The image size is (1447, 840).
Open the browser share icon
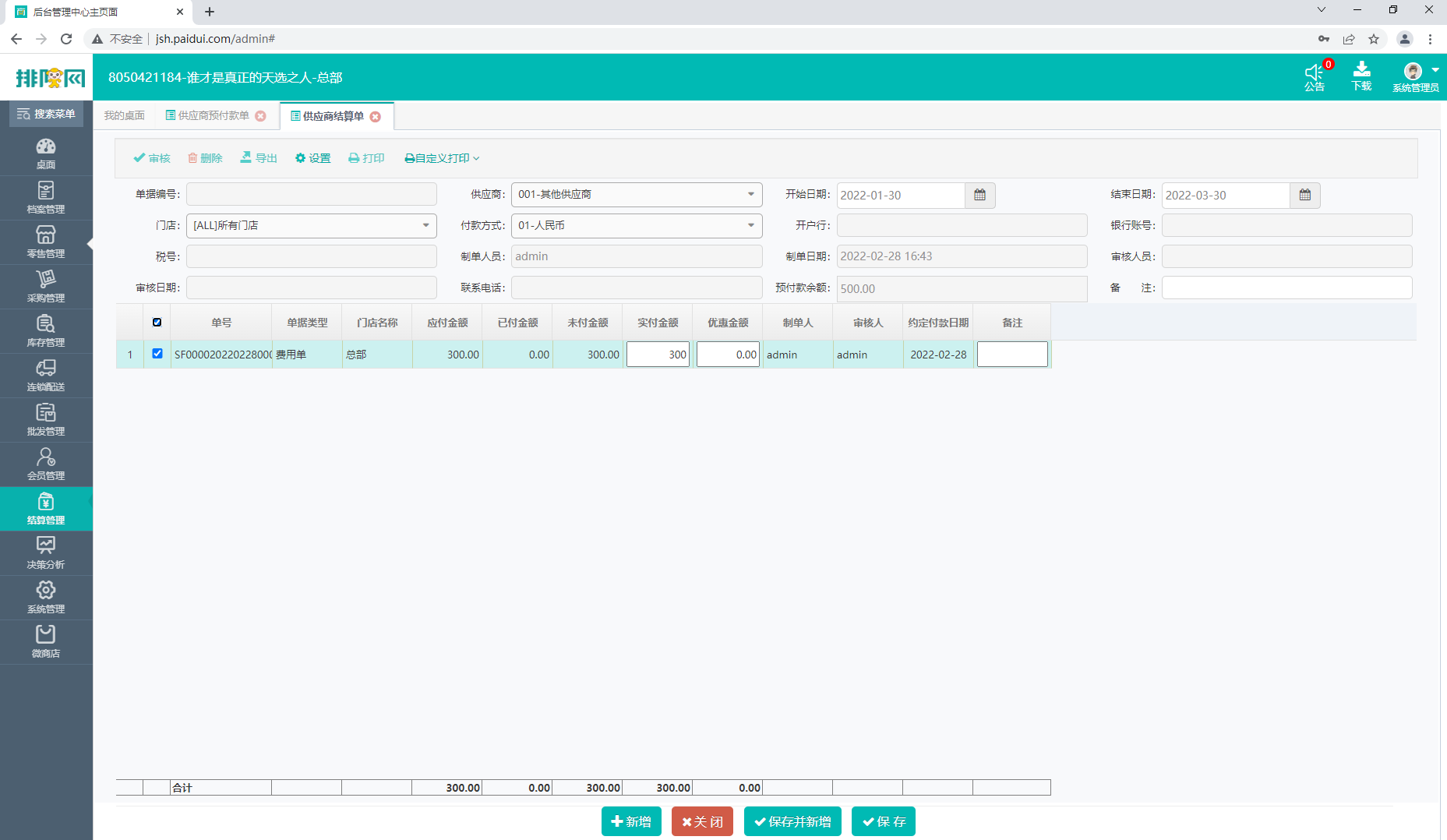[1349, 39]
